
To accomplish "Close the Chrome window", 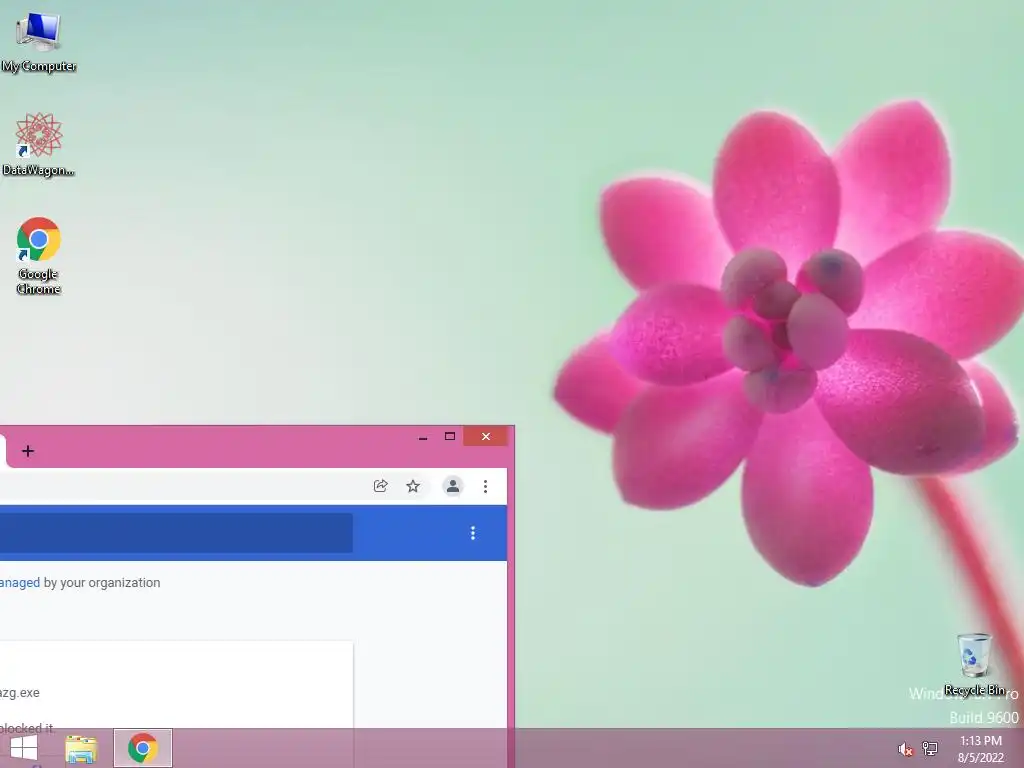I will 485,436.
